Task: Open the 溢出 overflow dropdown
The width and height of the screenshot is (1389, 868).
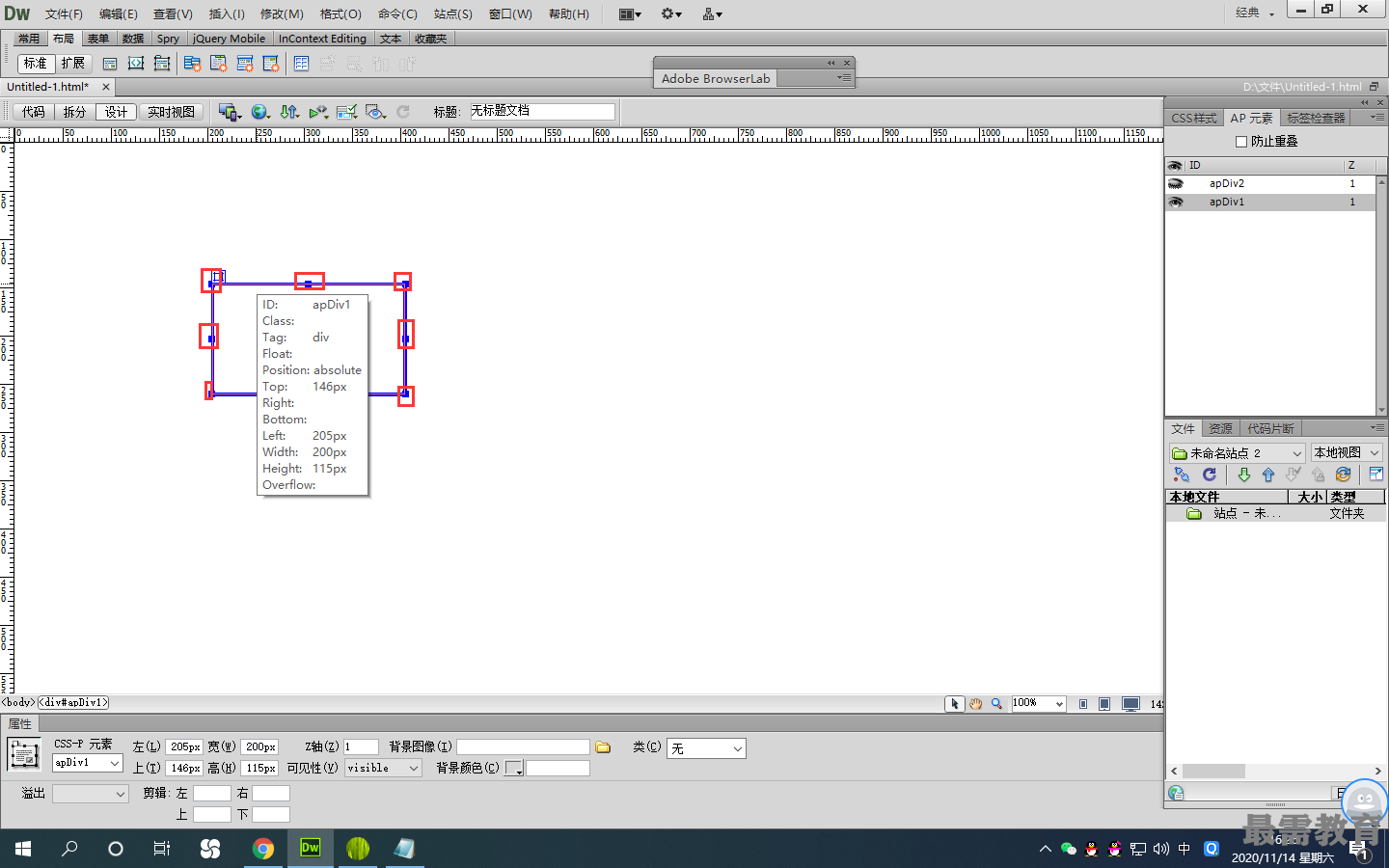Action: point(90,794)
